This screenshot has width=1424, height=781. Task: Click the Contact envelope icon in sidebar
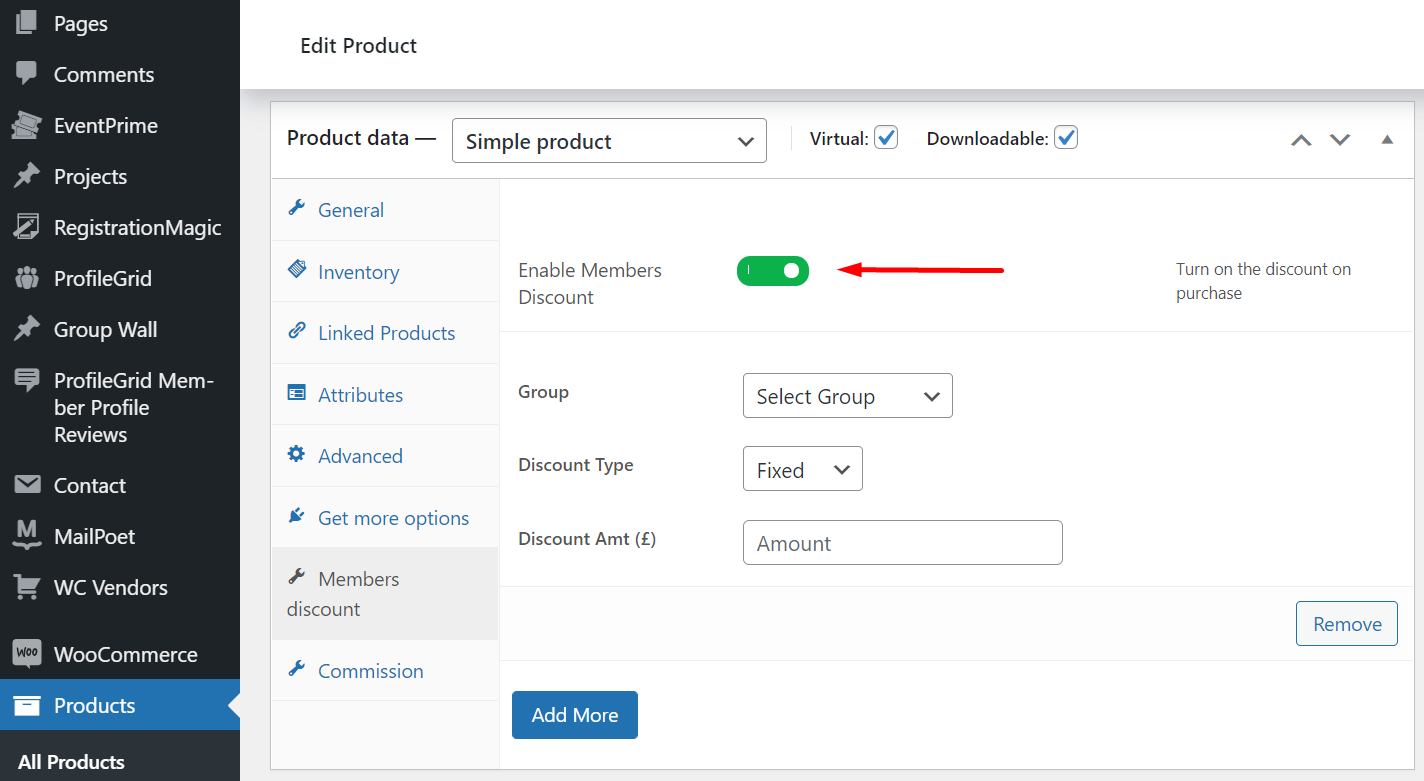[x=27, y=485]
